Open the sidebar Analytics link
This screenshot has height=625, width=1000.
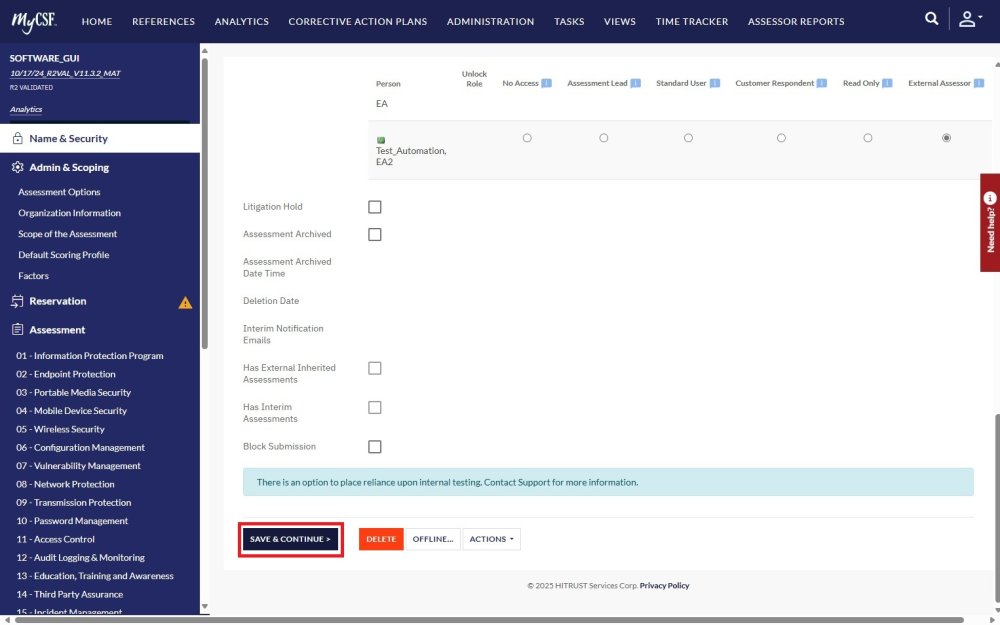coord(26,109)
